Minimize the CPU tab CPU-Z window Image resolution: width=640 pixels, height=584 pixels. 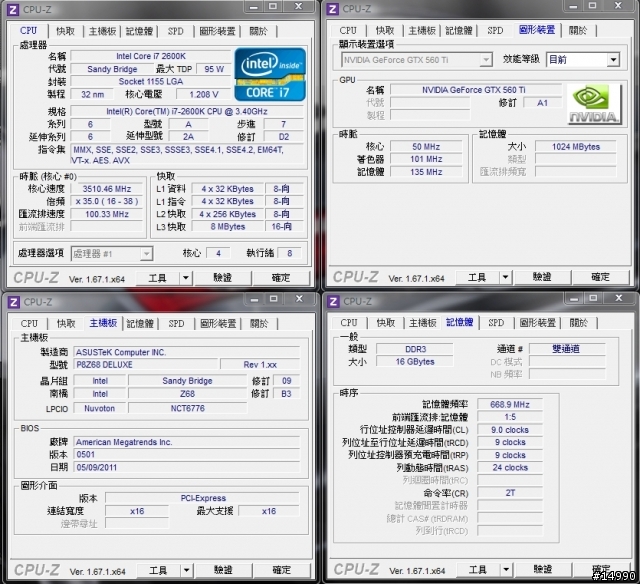pos(253,7)
